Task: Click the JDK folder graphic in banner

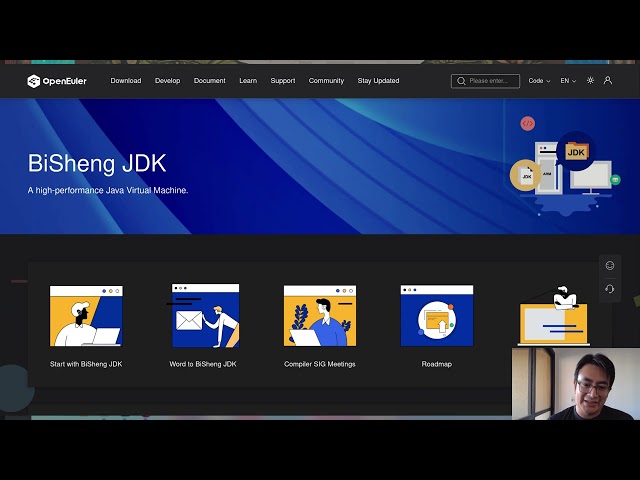Action: point(576,151)
